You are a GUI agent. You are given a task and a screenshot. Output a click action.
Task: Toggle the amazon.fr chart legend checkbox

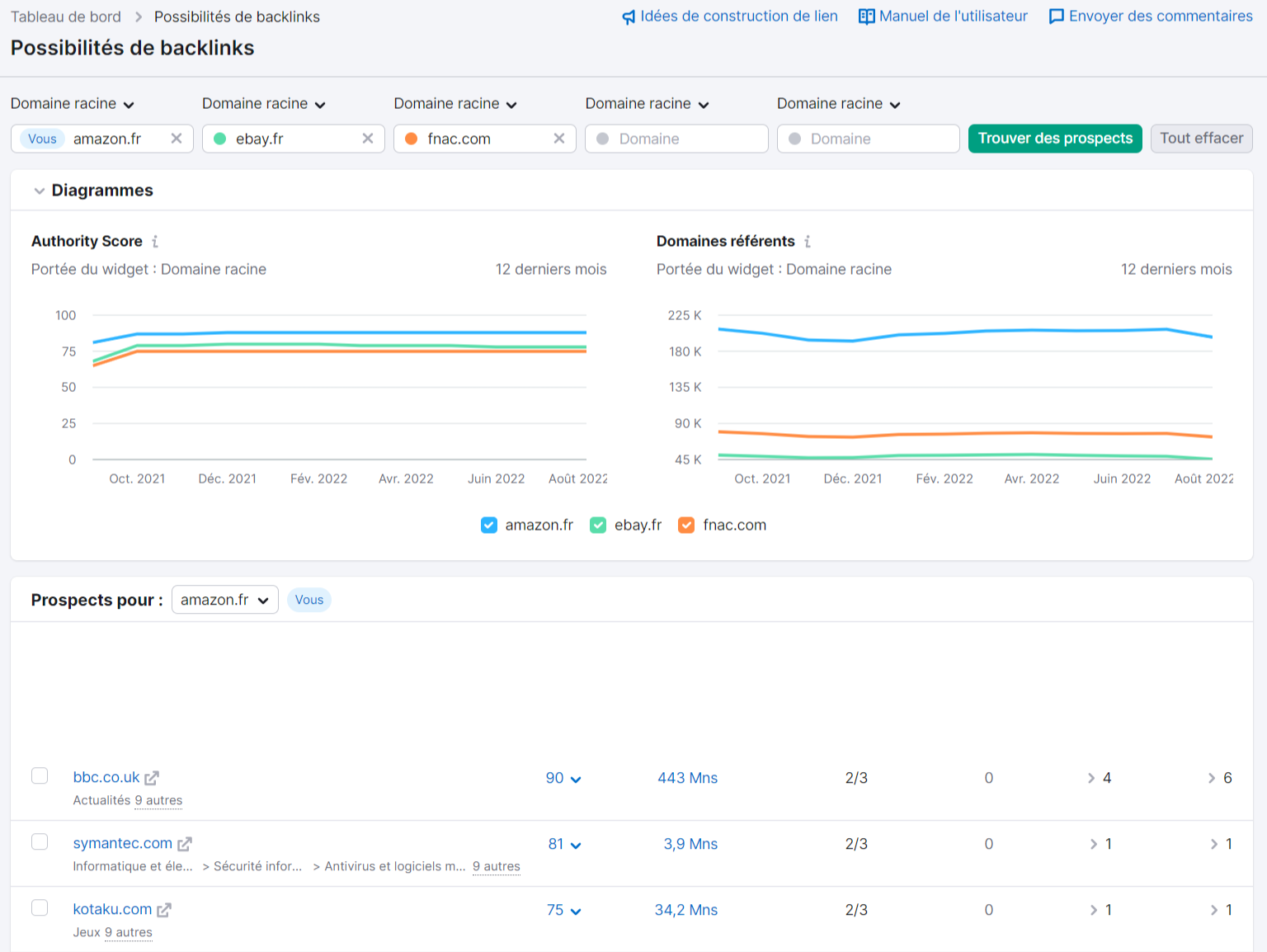tap(489, 525)
